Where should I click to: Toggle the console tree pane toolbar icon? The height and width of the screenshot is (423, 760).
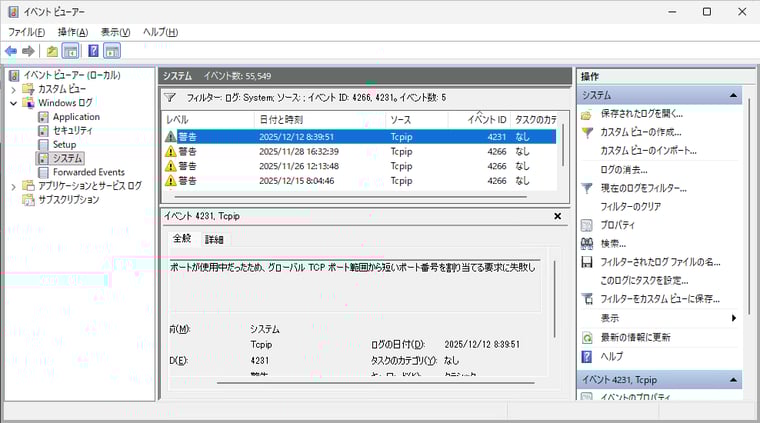[71, 51]
